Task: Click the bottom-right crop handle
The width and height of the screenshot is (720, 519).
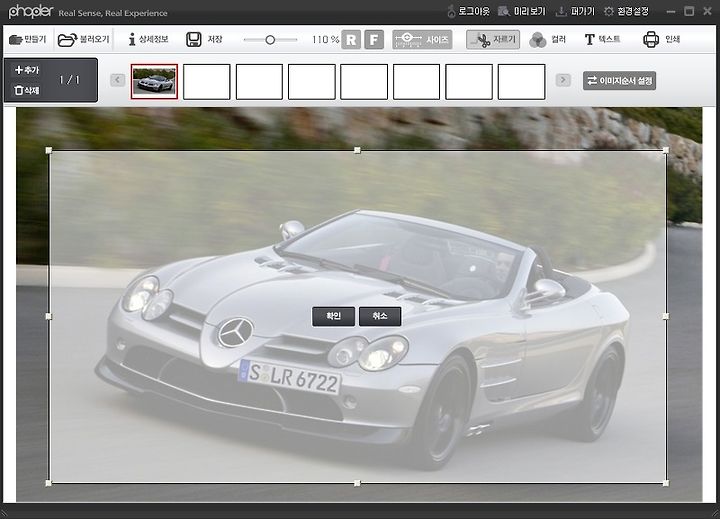Action: pos(666,483)
